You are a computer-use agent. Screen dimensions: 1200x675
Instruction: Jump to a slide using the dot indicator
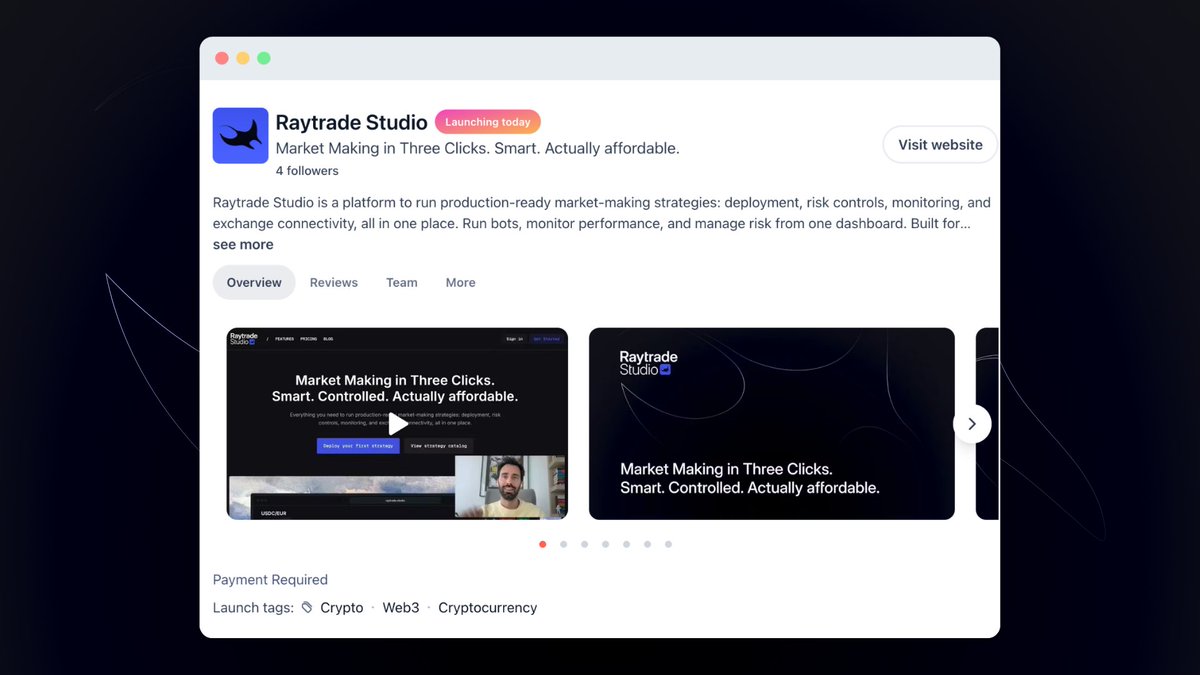[x=605, y=544]
